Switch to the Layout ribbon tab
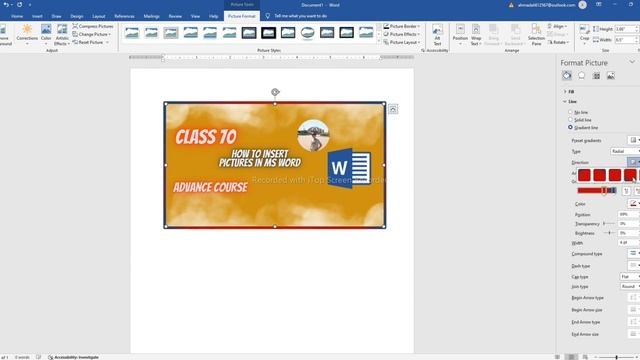640x360 pixels. tap(98, 16)
